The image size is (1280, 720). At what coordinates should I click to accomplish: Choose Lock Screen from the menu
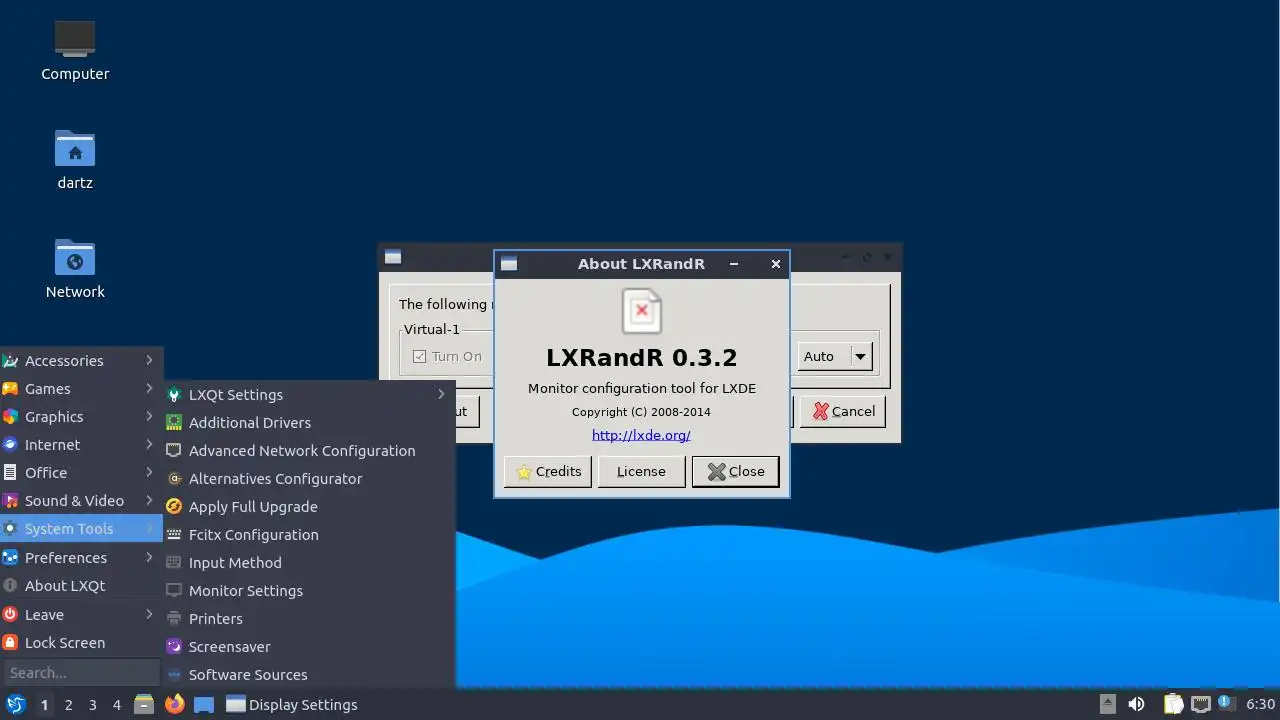coord(81,643)
